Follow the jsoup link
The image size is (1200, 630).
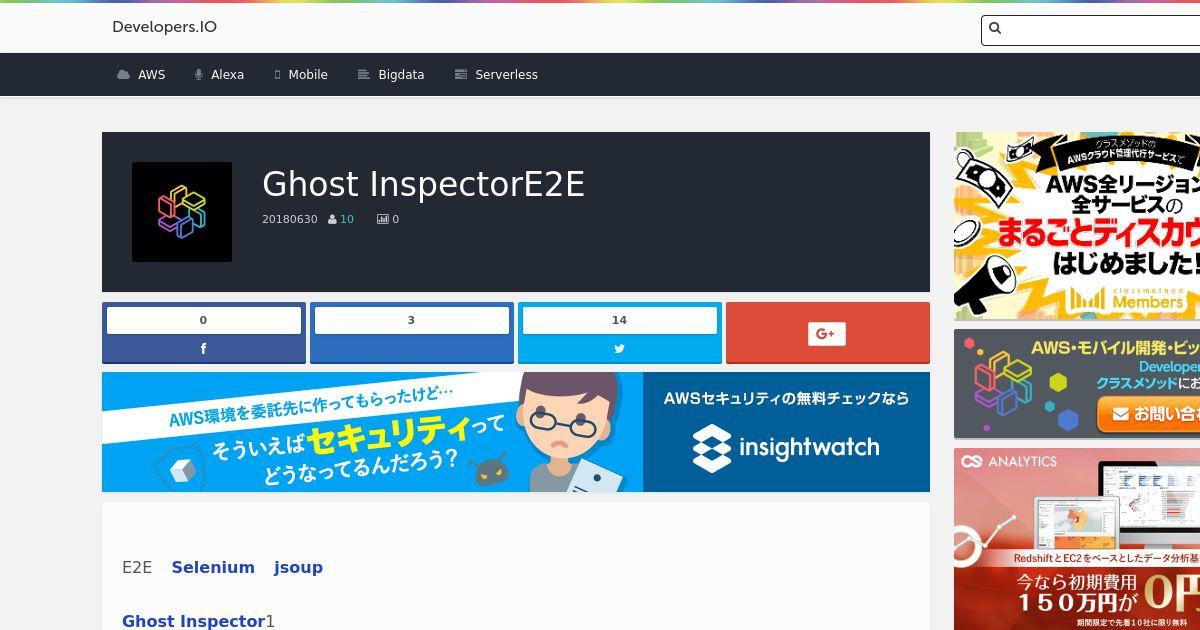click(x=298, y=567)
